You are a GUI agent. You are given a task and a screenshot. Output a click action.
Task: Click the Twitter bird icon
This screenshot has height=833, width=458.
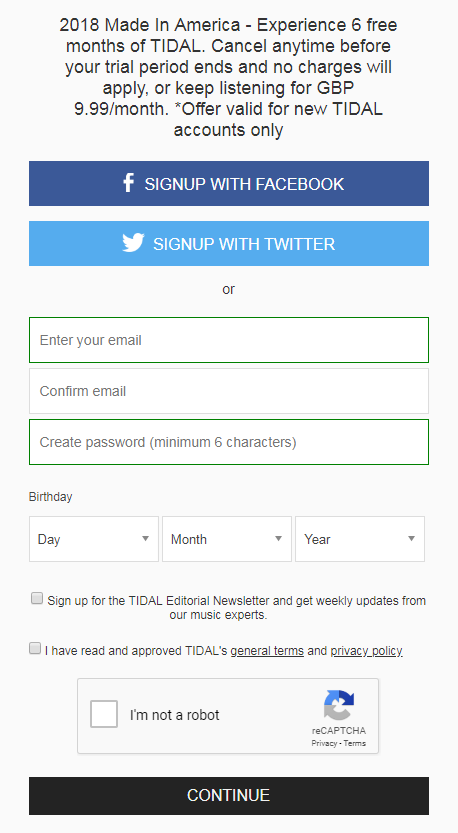coord(133,243)
